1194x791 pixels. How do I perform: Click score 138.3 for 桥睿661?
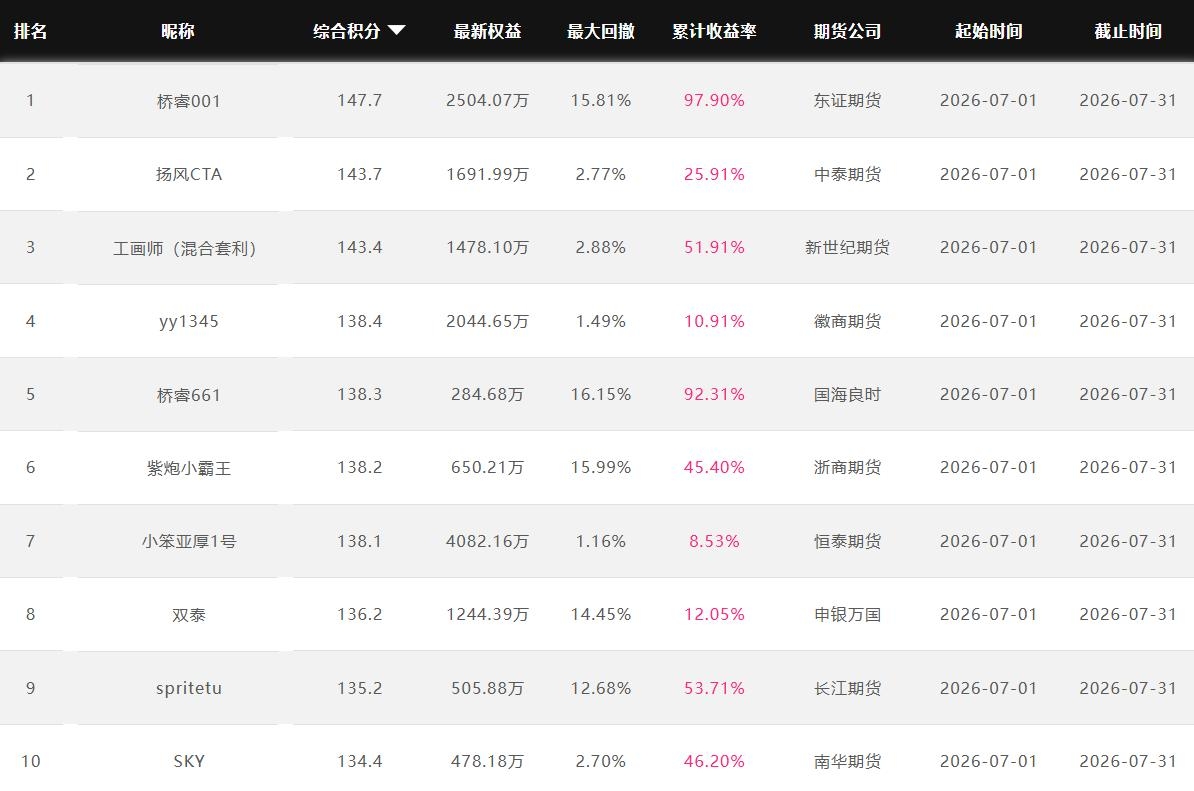(359, 394)
